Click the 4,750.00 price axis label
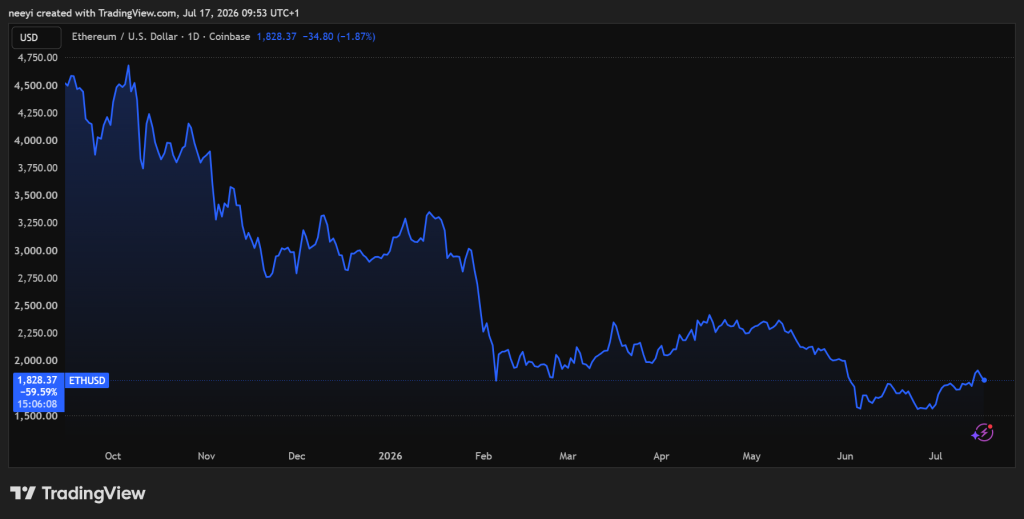The width and height of the screenshot is (1024, 519). point(36,57)
